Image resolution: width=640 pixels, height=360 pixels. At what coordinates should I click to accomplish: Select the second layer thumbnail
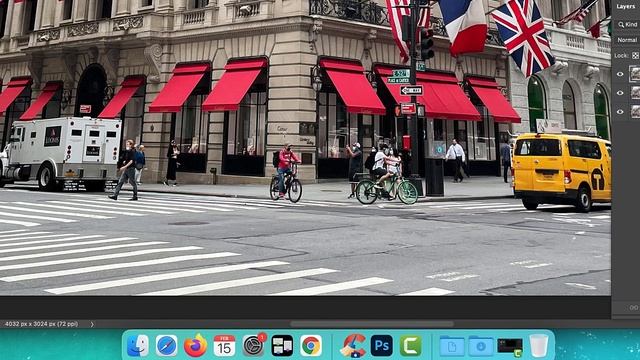pos(635,93)
